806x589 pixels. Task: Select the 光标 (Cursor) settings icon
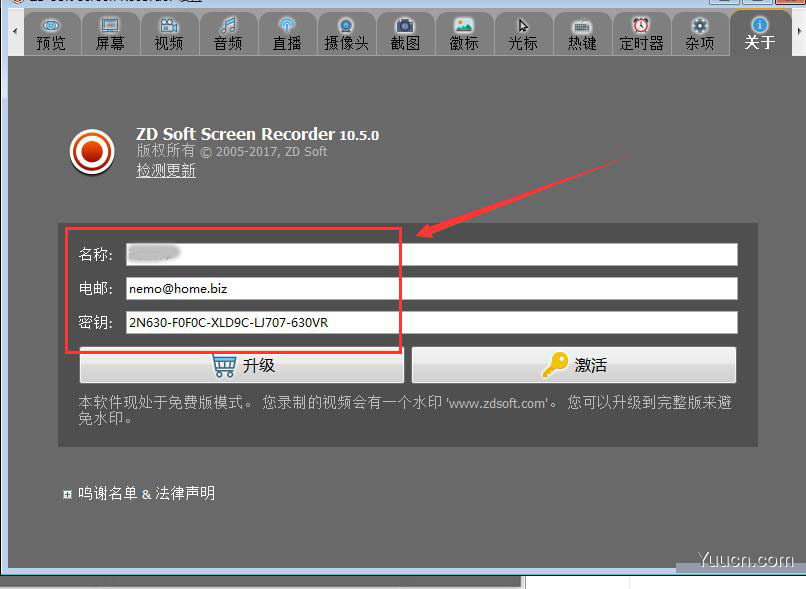click(x=523, y=32)
